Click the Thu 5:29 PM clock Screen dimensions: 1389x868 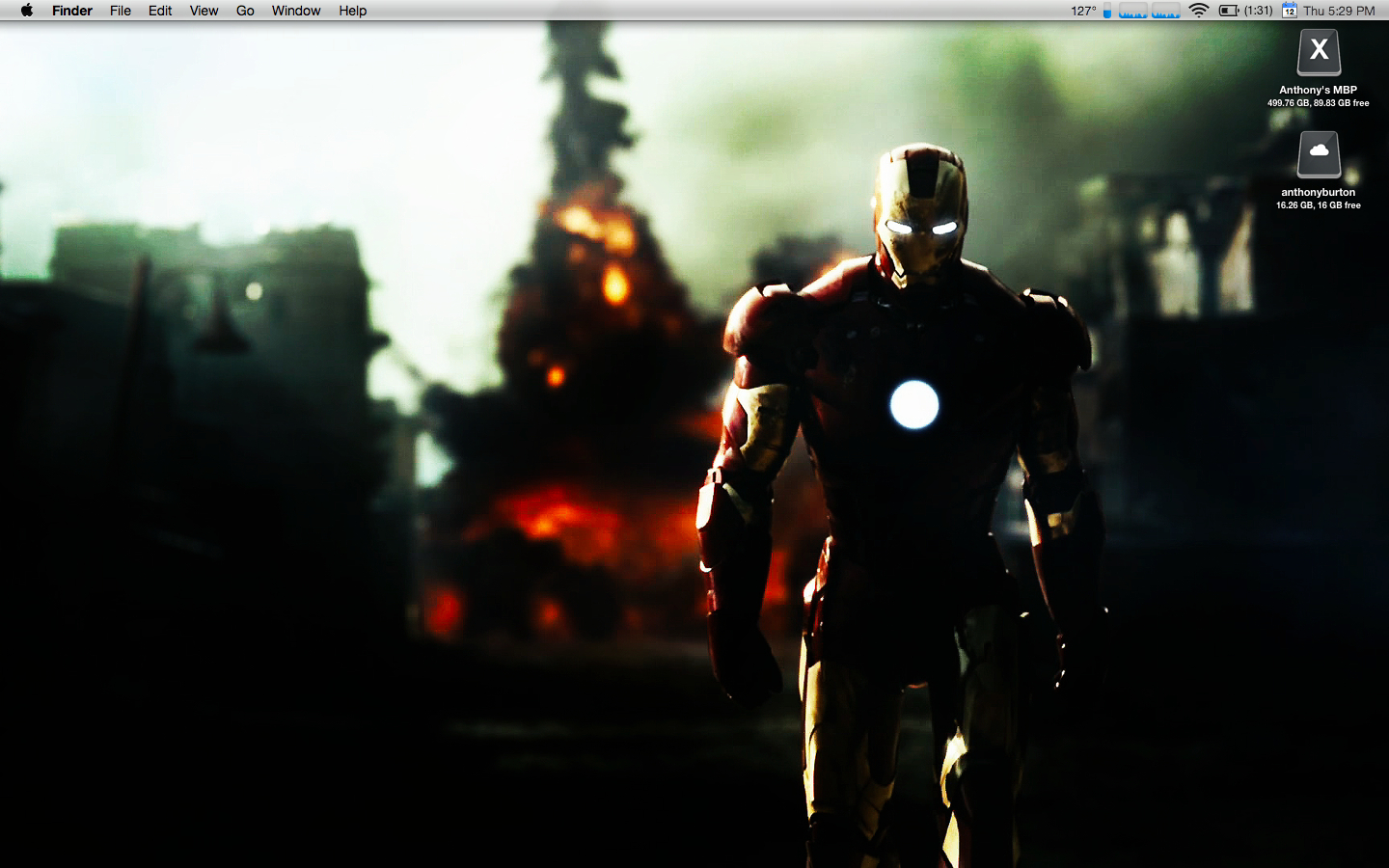tap(1339, 11)
